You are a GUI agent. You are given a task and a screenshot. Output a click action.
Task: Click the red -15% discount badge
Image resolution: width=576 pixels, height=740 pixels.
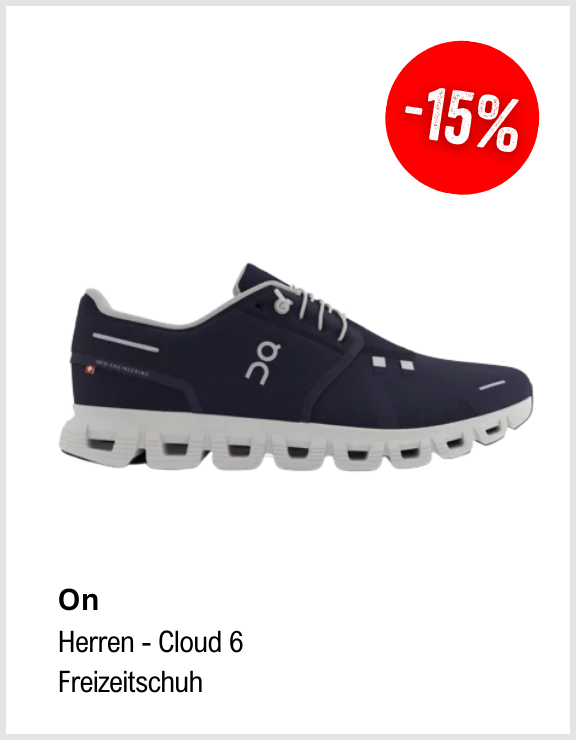click(x=462, y=118)
